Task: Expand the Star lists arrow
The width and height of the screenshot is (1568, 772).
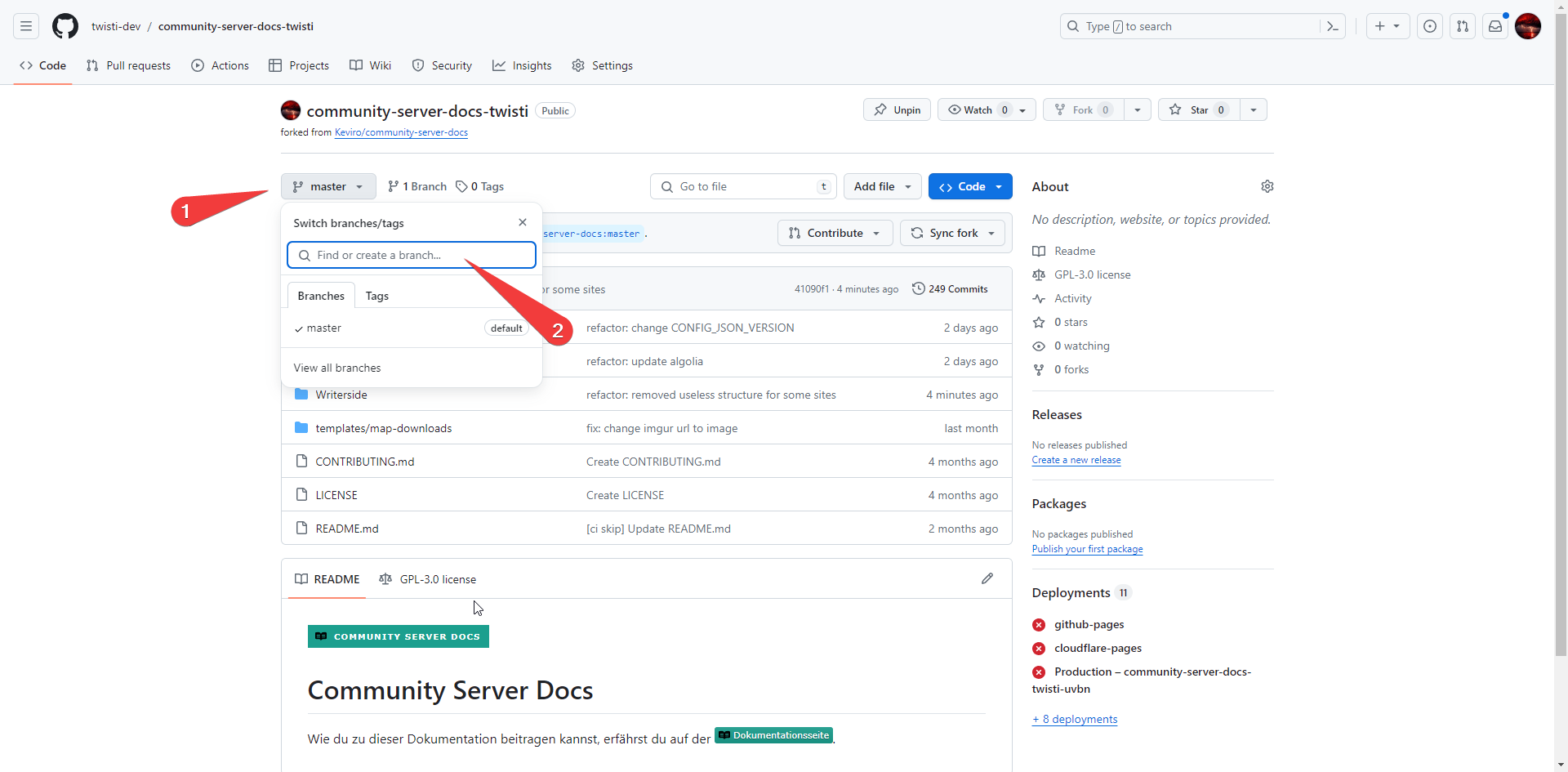Action: [x=1254, y=109]
